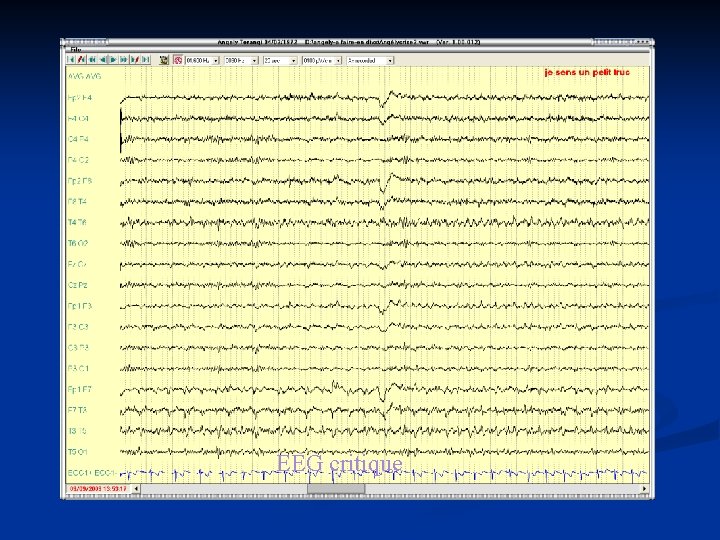
Task: Select the ECG channel label
Action: tap(92, 473)
